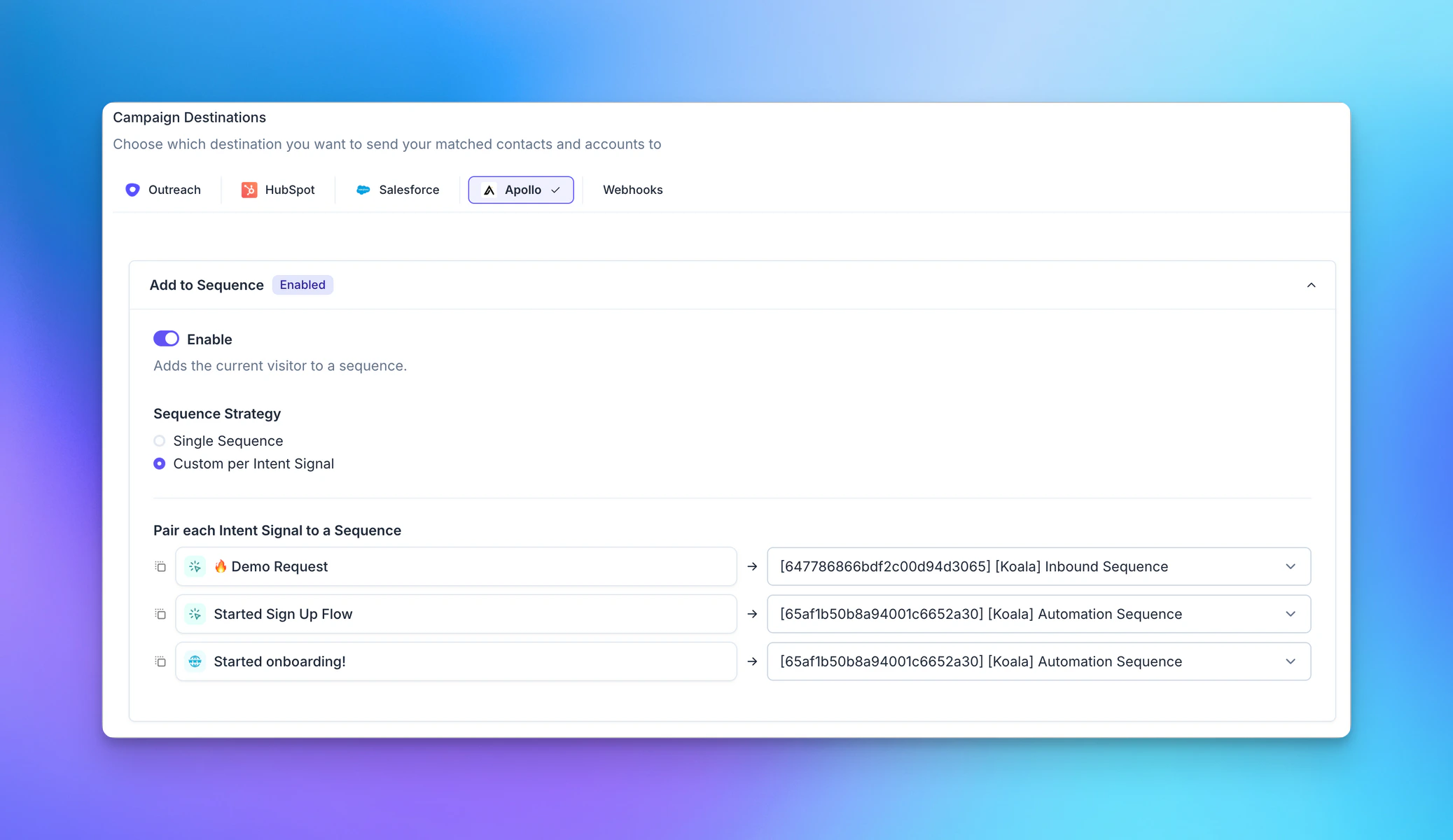Click the HubSpot logo icon
The width and height of the screenshot is (1453, 840).
(x=249, y=190)
